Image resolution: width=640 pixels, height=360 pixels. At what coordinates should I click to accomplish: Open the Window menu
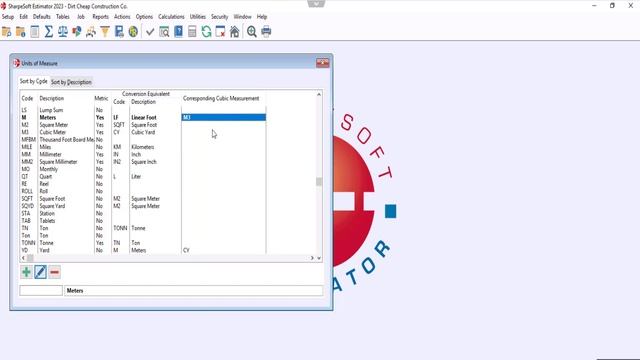click(x=242, y=17)
